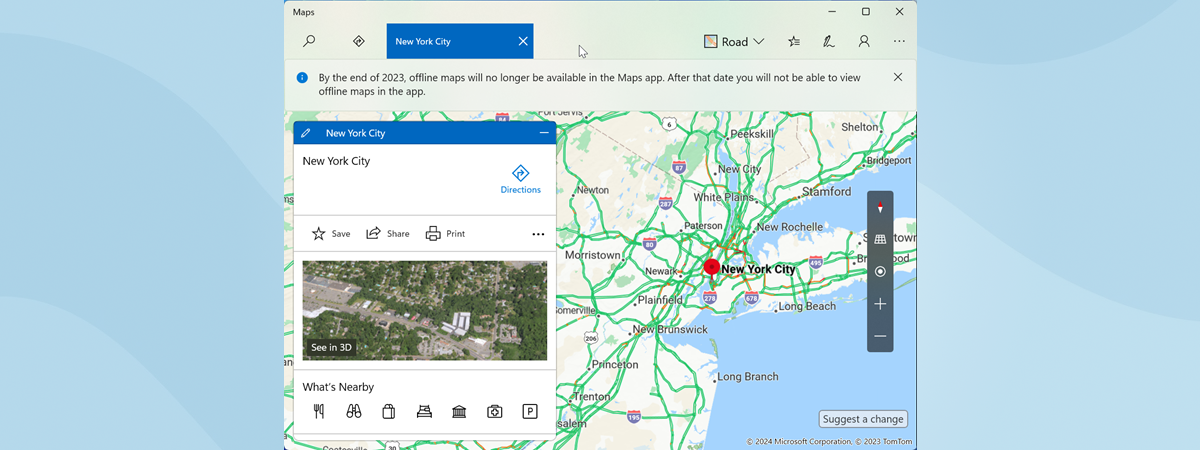This screenshot has height=450, width=1200.
Task: Find nearby restaurants fork-and-knife icon
Action: click(319, 411)
